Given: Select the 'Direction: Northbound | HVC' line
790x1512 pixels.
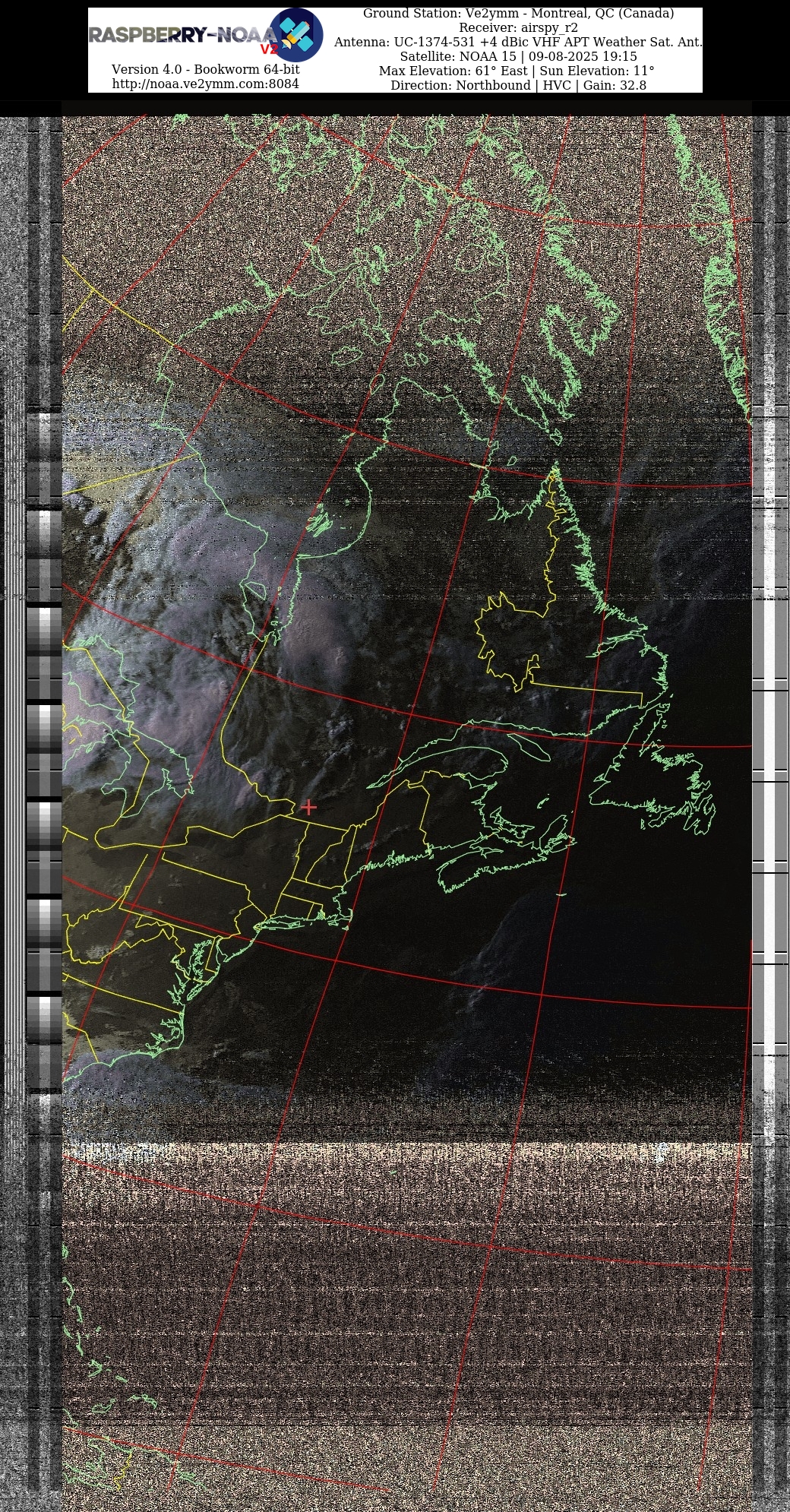Looking at the screenshot, I should [x=518, y=85].
